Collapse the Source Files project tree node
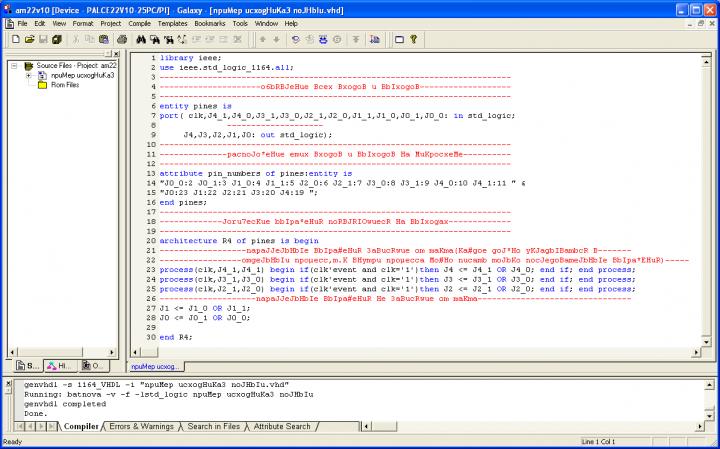The image size is (720, 449). [15, 65]
